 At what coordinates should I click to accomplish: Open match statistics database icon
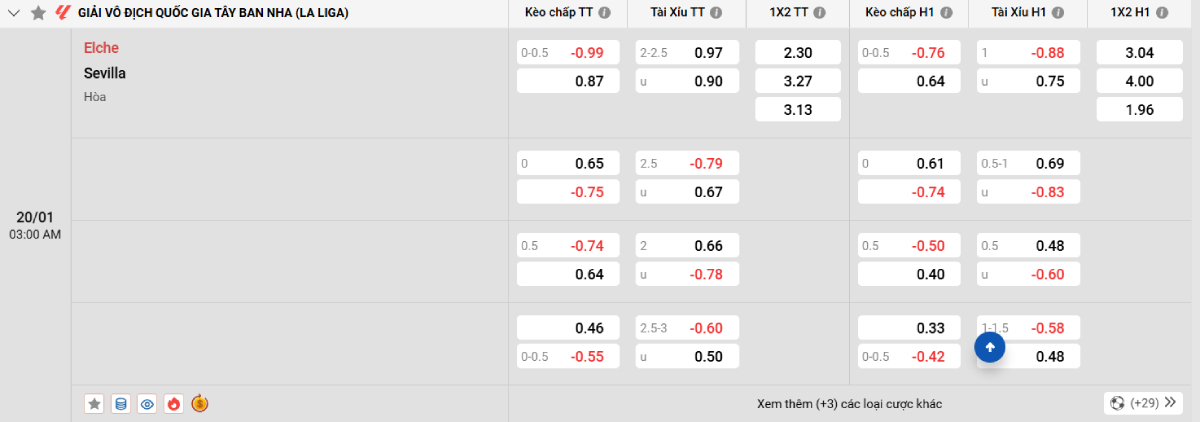pyautogui.click(x=121, y=404)
